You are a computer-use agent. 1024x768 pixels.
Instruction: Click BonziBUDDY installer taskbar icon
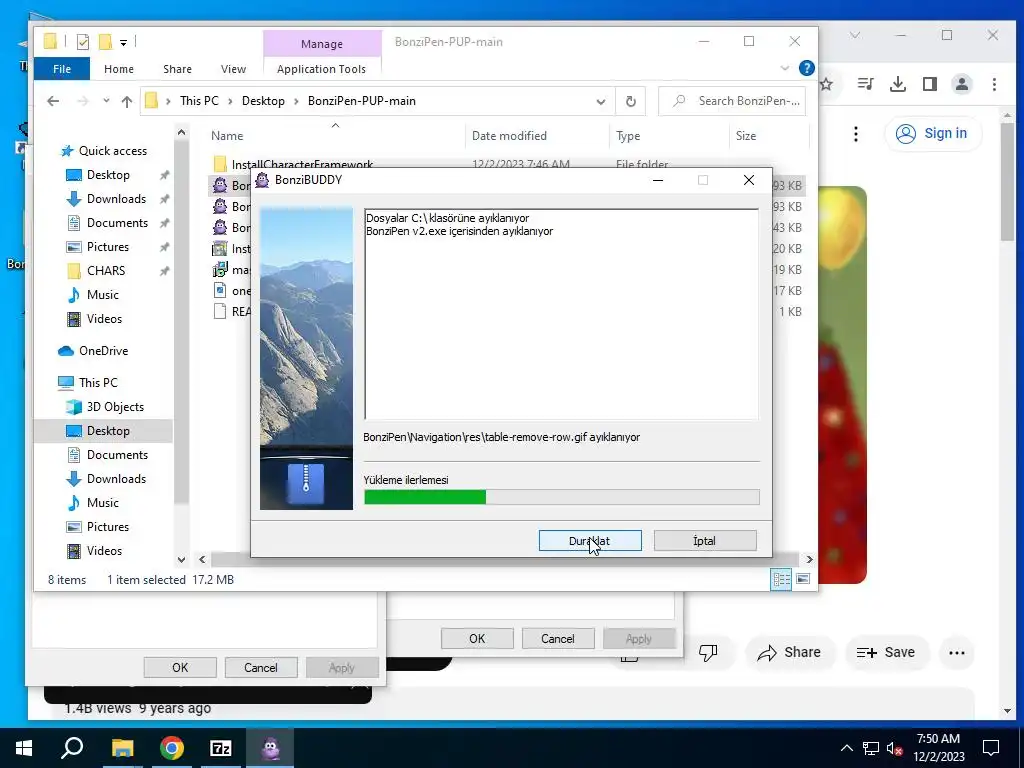pos(270,748)
